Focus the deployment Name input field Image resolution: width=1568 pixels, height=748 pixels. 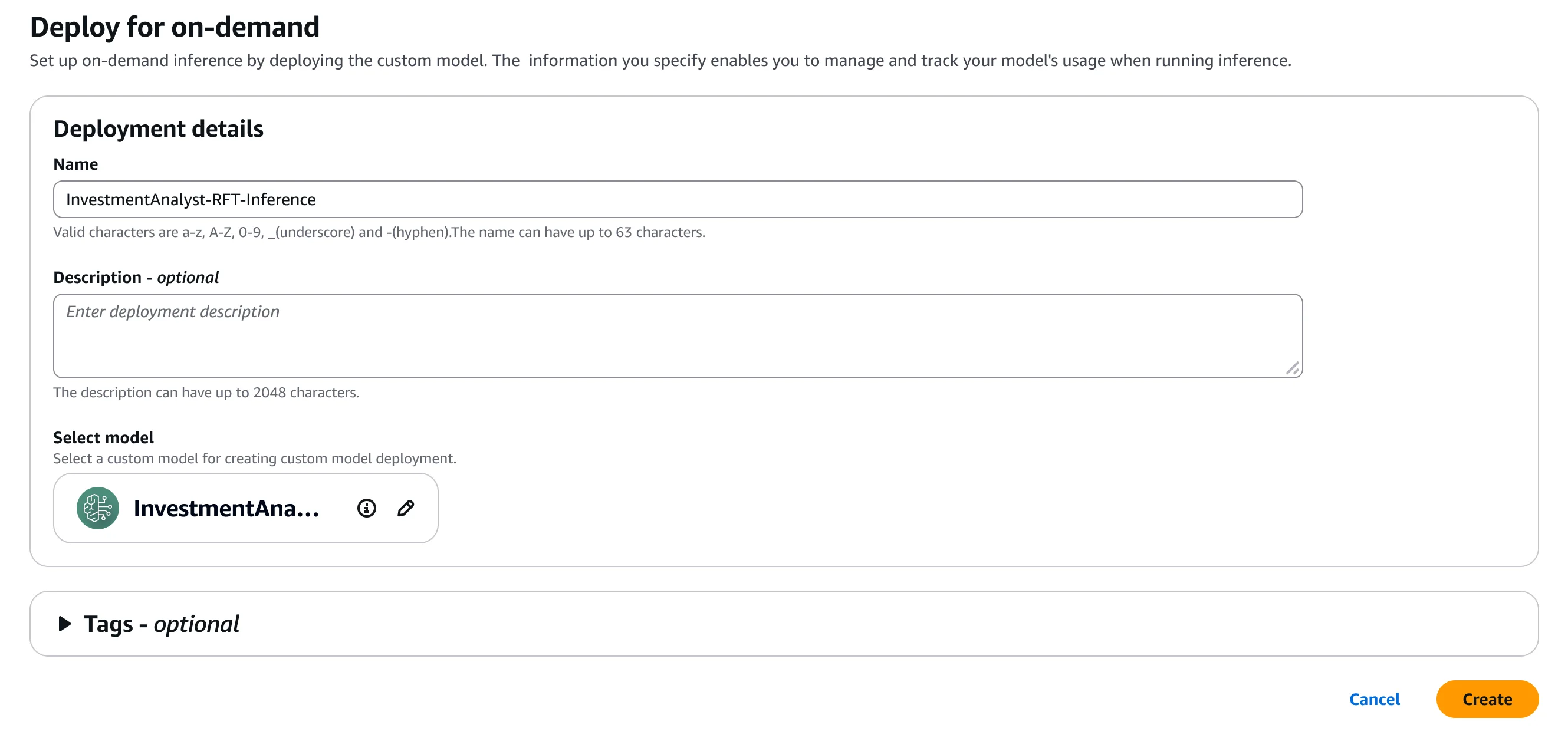[x=677, y=200]
